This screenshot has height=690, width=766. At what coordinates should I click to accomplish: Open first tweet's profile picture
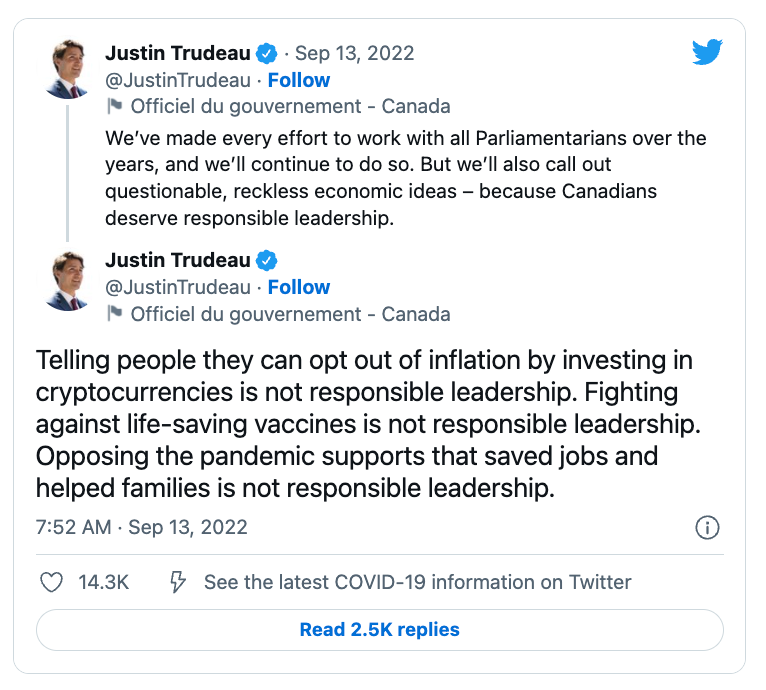67,69
